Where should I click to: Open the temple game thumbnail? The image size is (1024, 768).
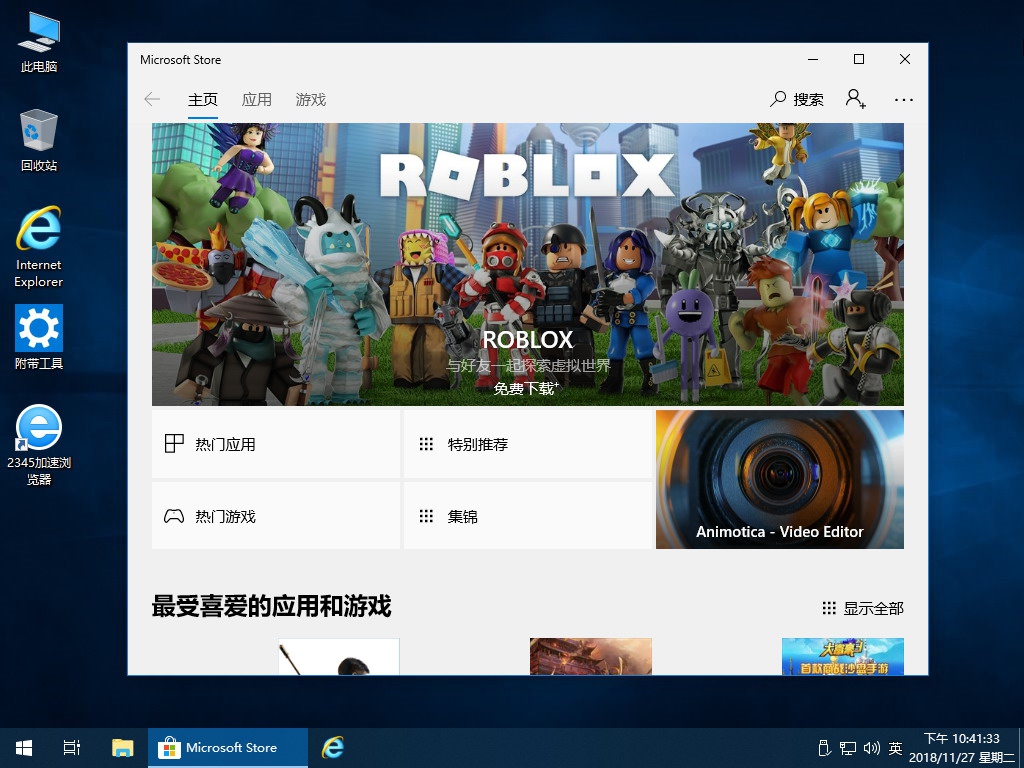coord(590,656)
